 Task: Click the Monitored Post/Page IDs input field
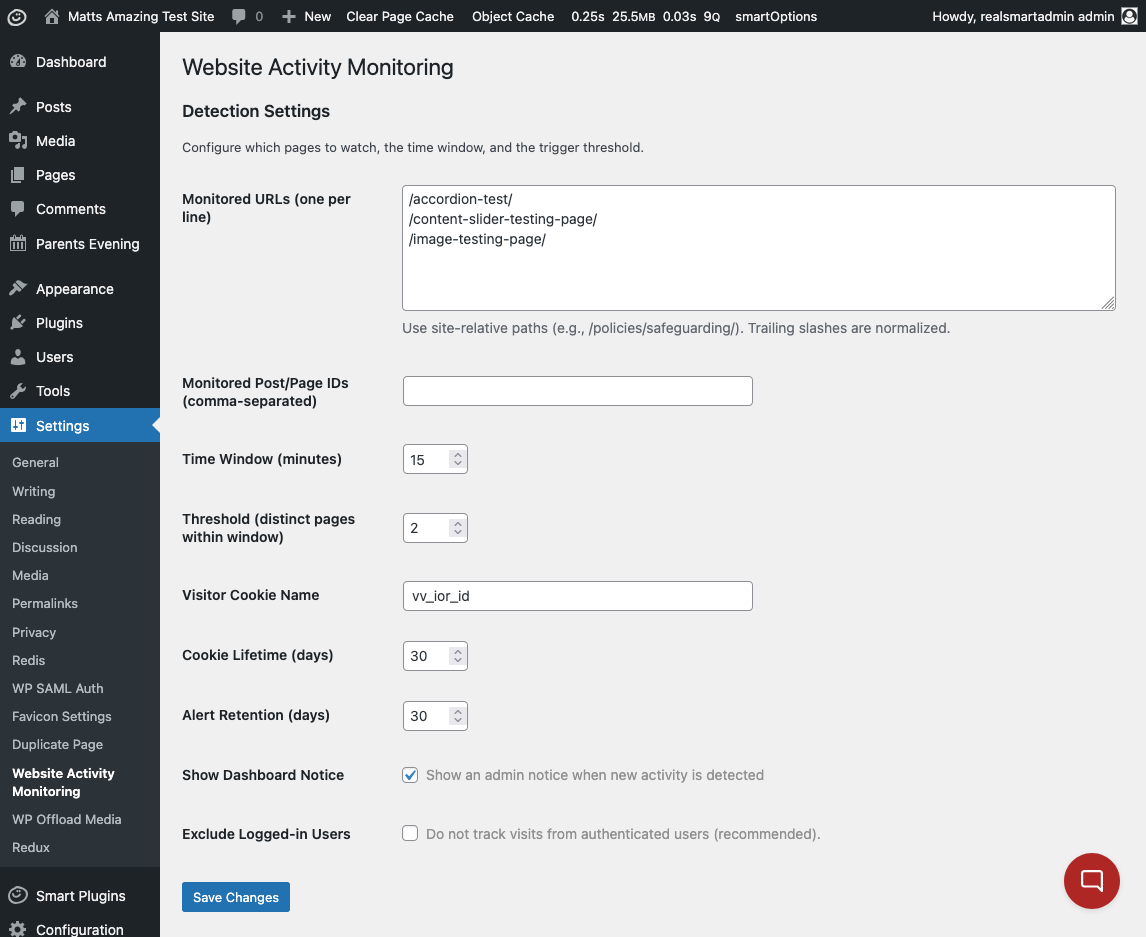(577, 391)
